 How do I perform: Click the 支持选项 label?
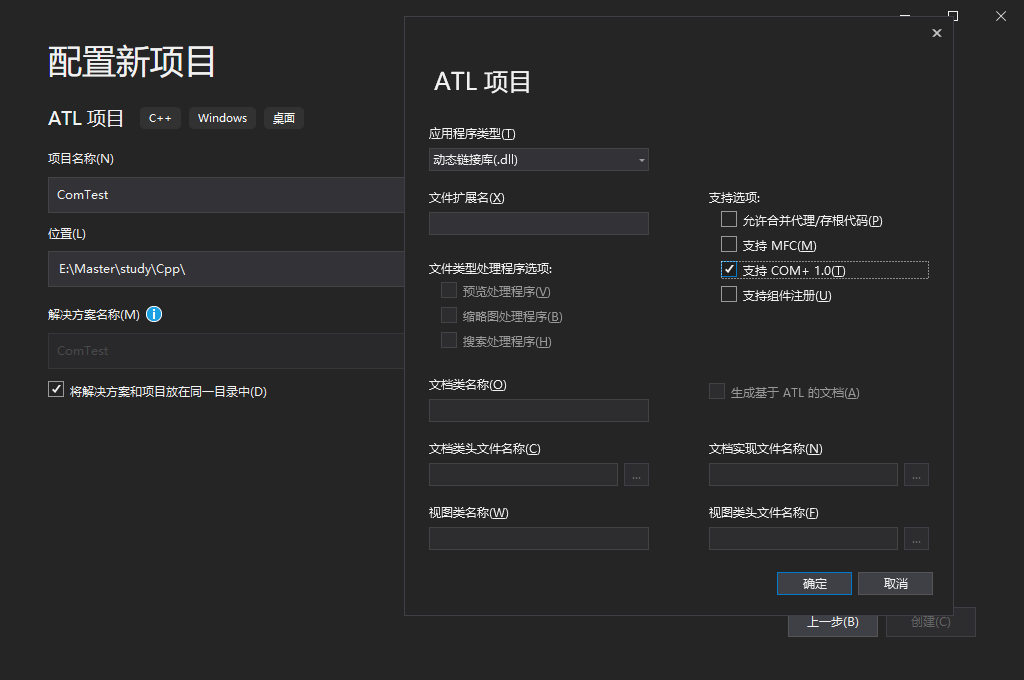[x=735, y=198]
